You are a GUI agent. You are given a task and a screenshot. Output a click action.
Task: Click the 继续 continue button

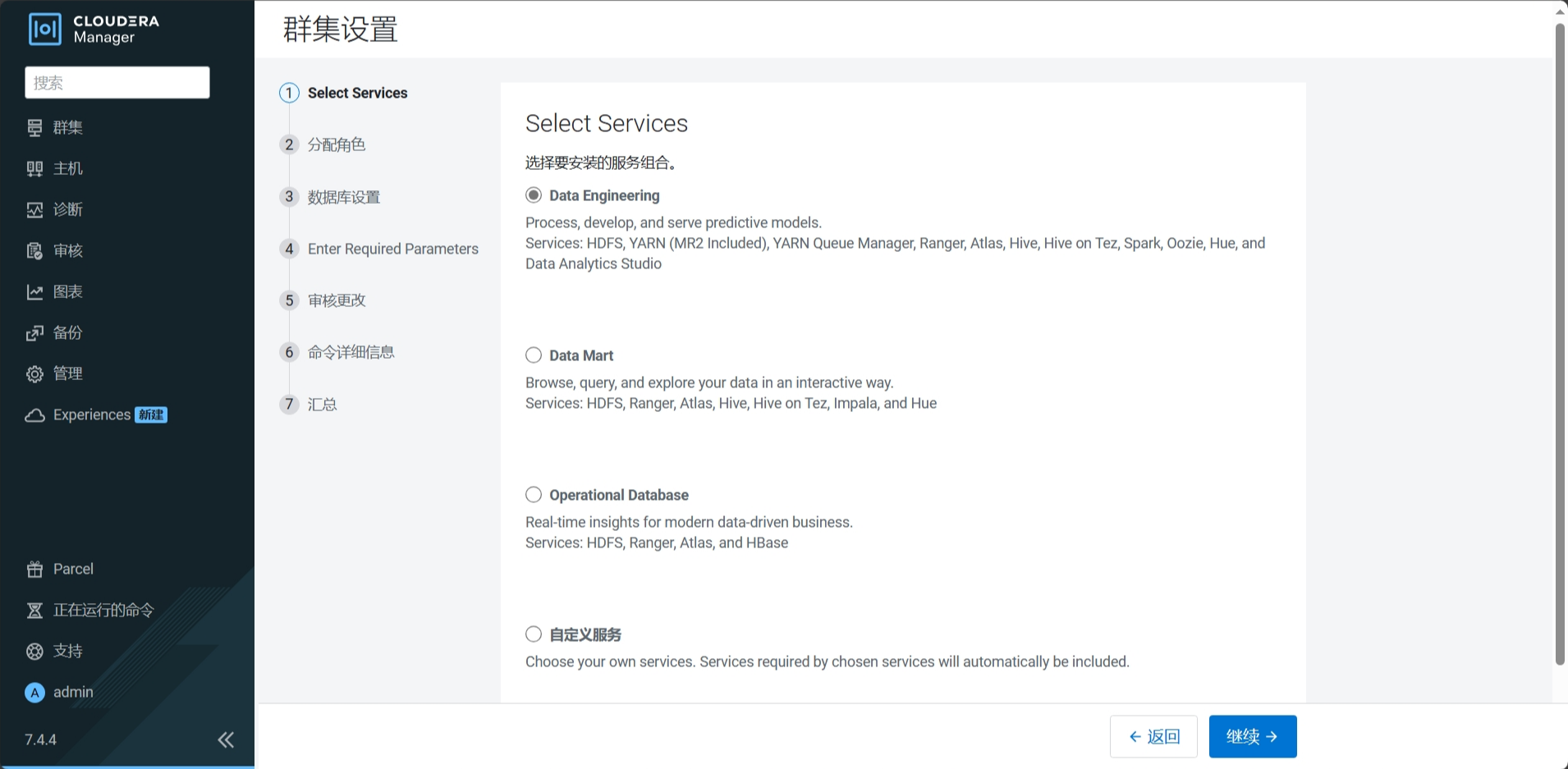point(1253,736)
